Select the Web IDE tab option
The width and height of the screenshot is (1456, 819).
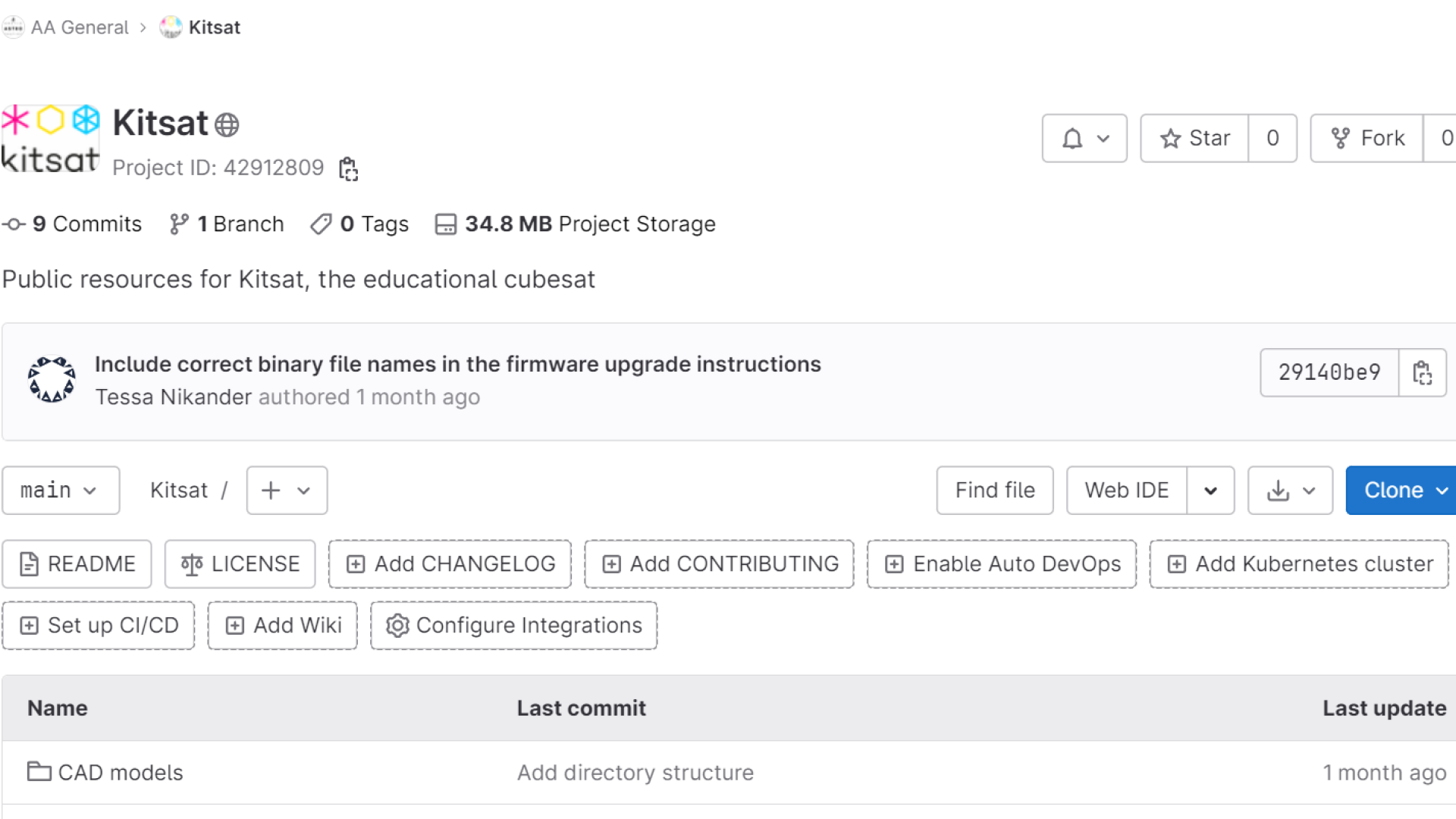[x=1127, y=490]
